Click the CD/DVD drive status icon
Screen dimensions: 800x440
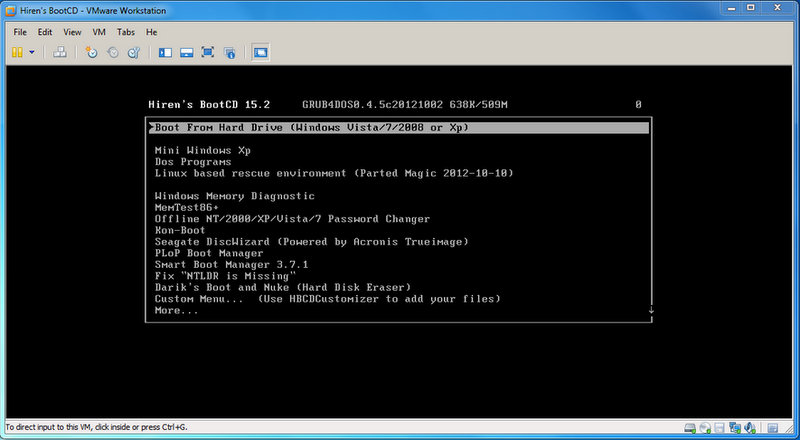(x=705, y=428)
